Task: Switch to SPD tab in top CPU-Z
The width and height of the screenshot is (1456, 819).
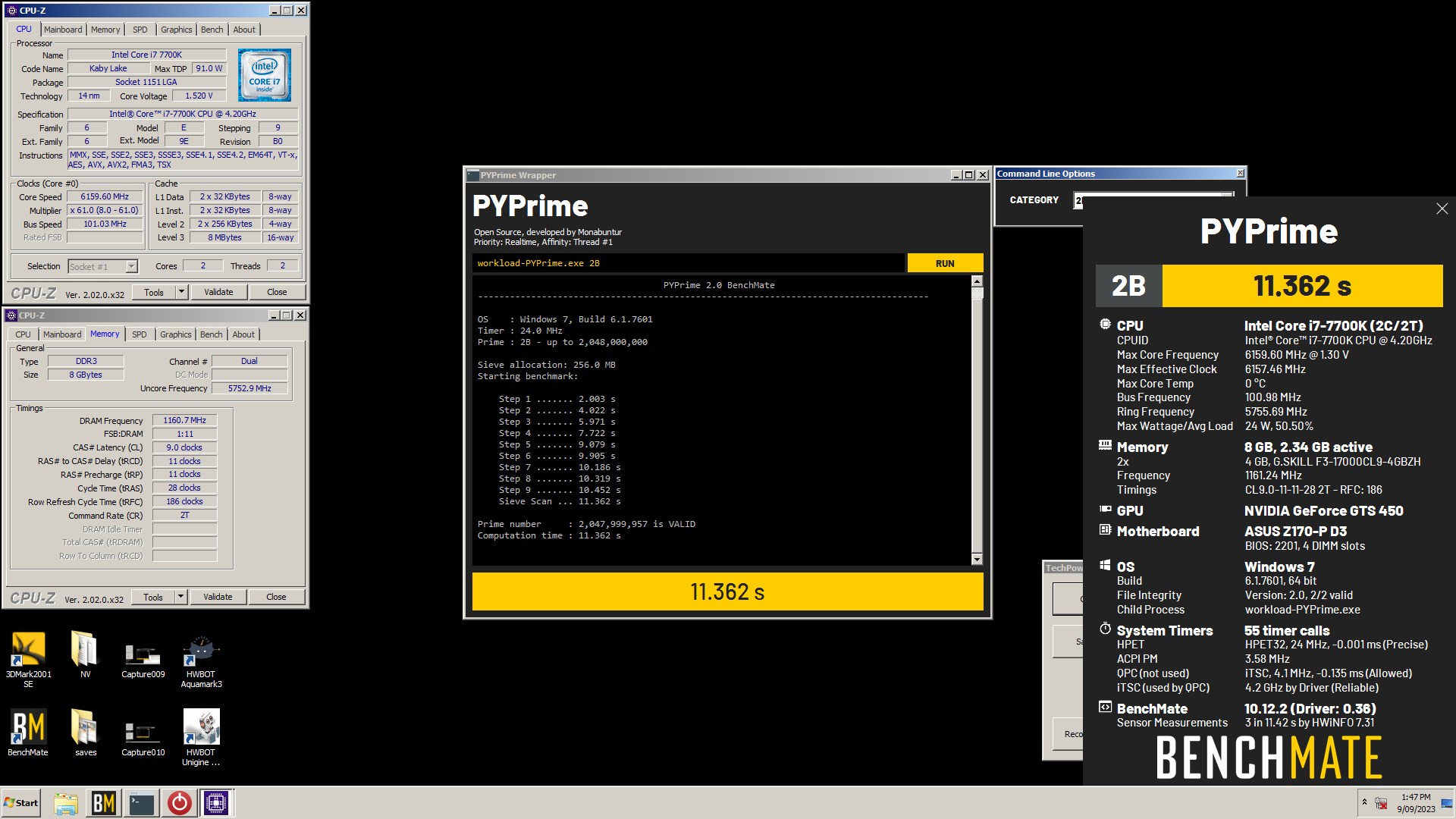Action: (140, 30)
